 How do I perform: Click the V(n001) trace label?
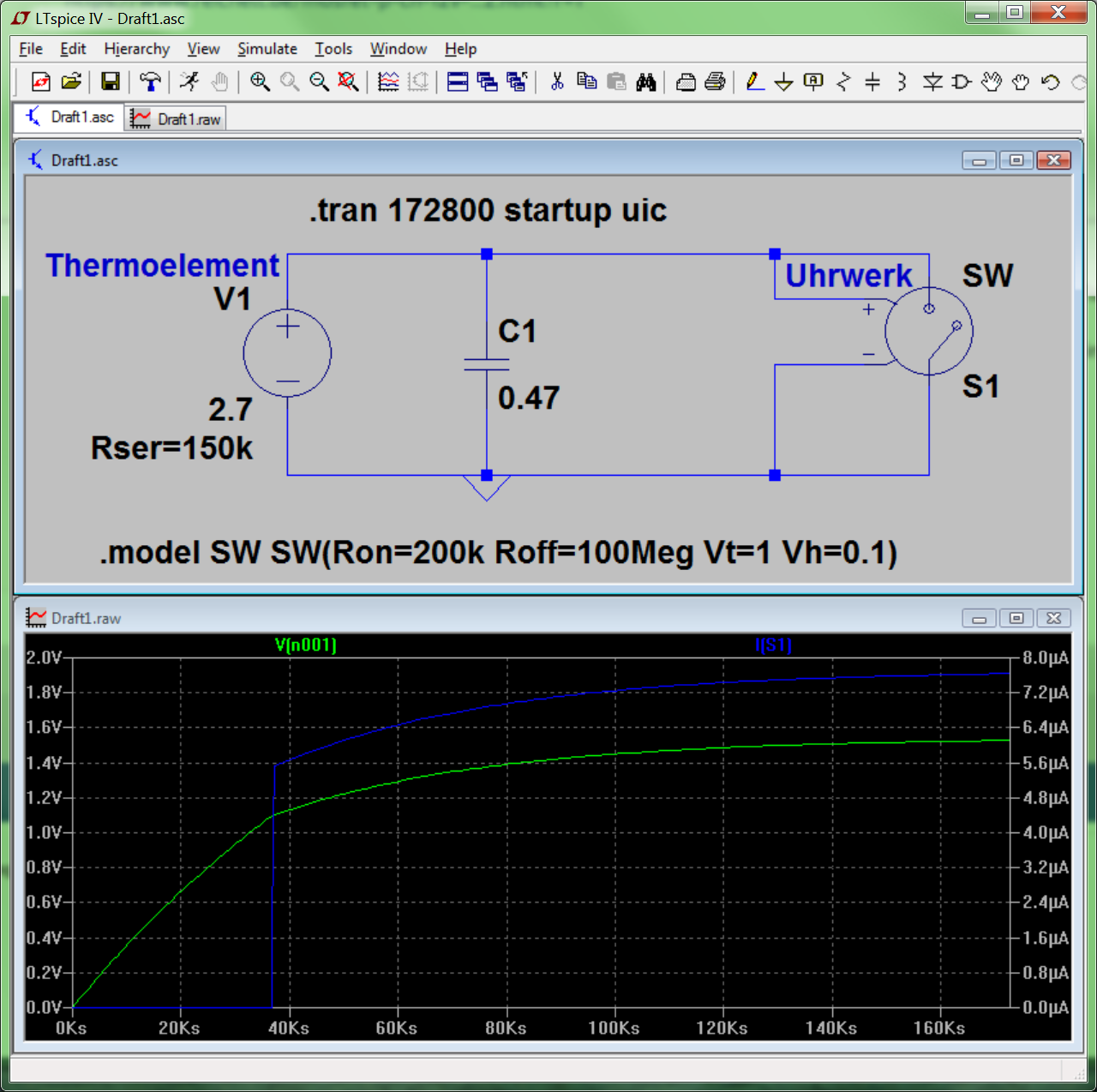tap(306, 645)
